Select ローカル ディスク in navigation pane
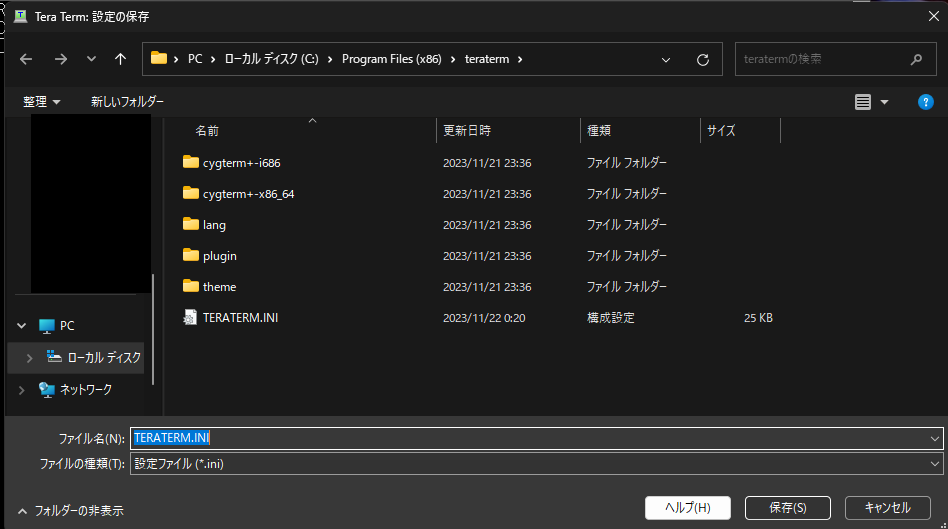Screen dimensions: 948x529 click(104, 358)
